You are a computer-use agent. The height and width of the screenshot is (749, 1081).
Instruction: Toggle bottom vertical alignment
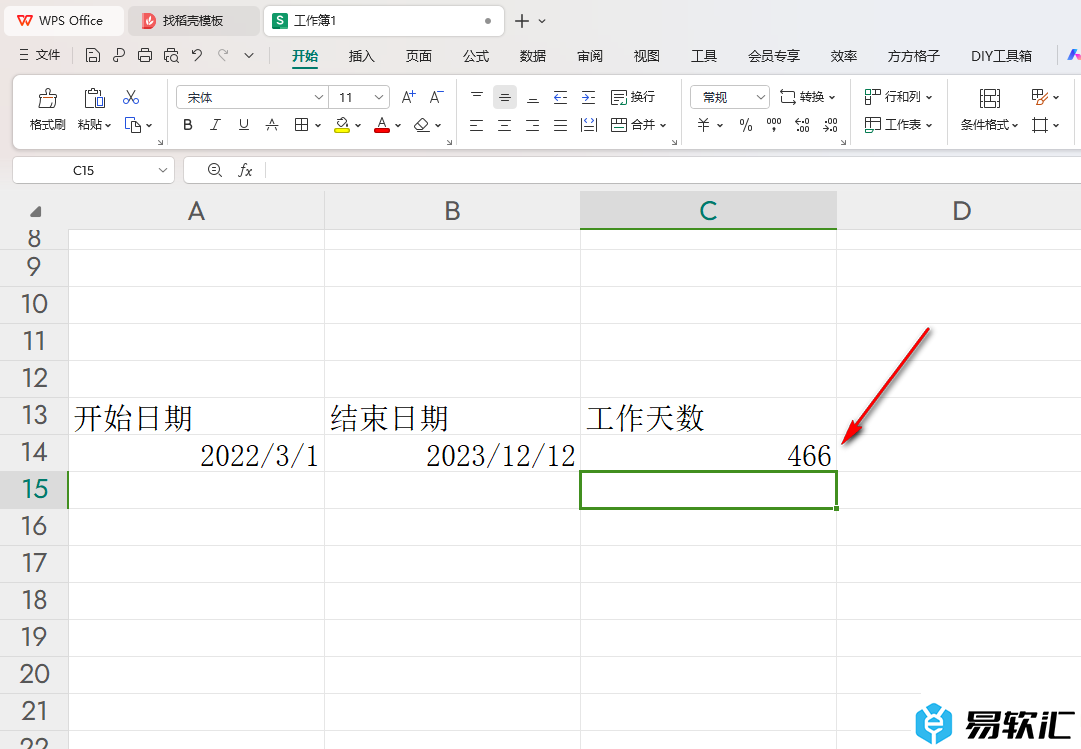coord(532,97)
